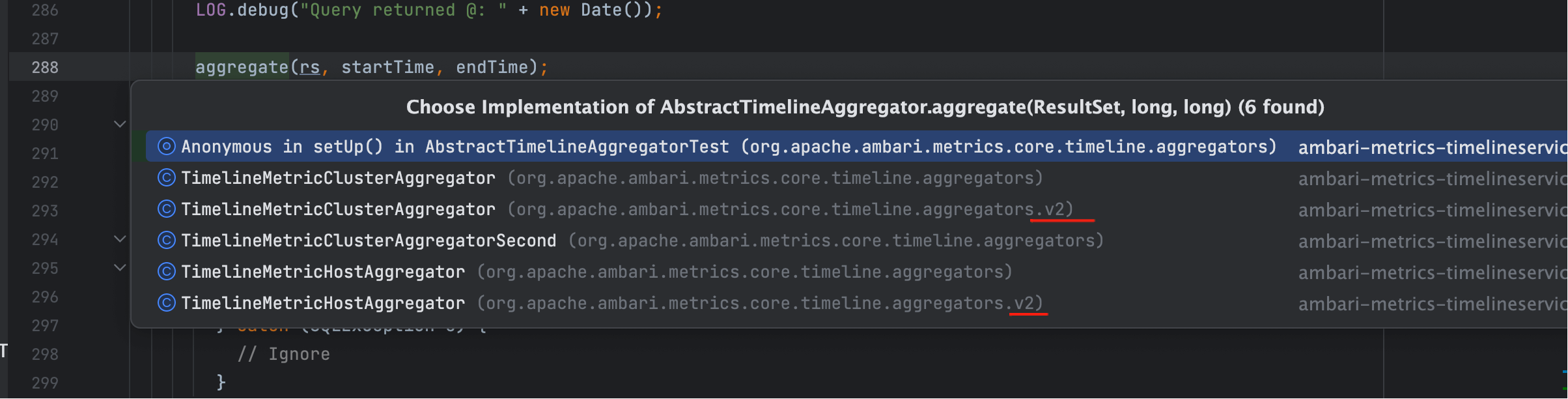Click the new keyword before Date()

point(554,10)
